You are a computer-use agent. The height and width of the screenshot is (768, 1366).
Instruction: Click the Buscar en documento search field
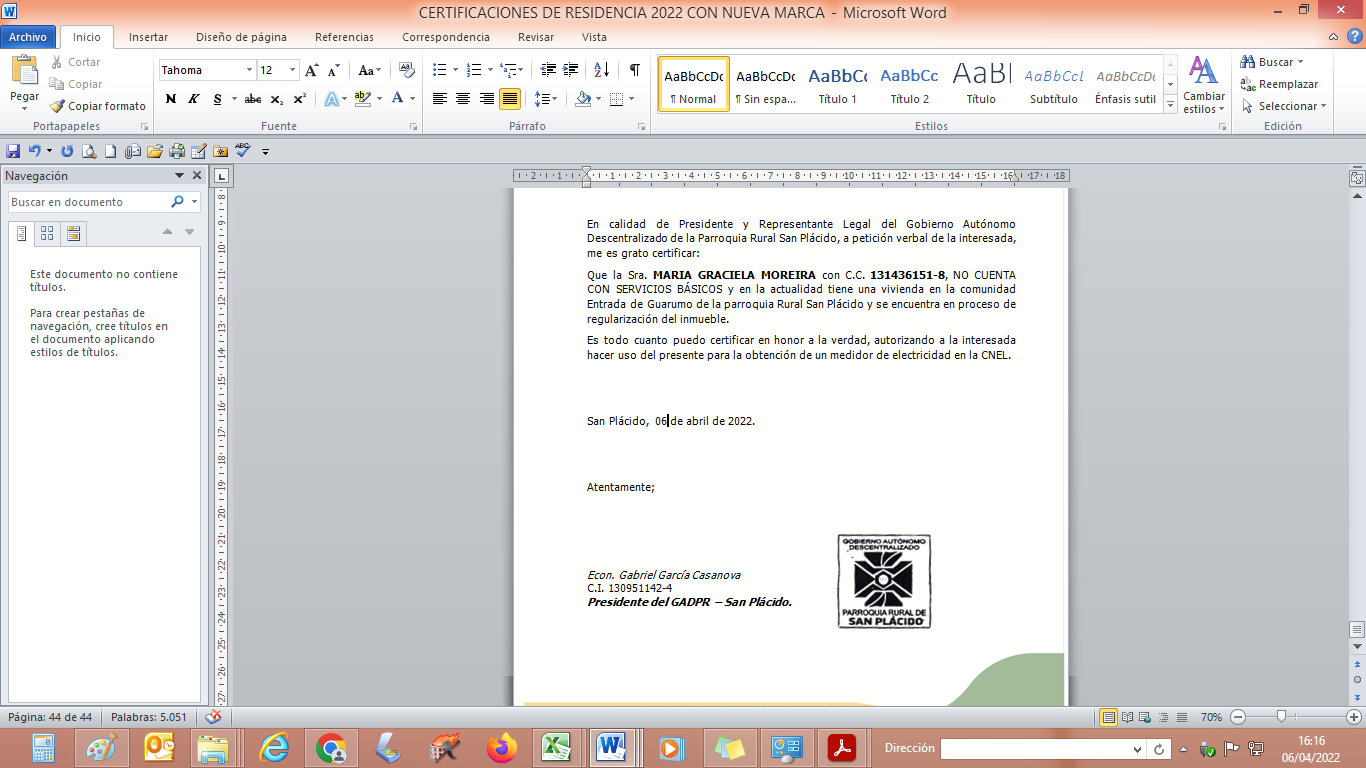point(88,202)
